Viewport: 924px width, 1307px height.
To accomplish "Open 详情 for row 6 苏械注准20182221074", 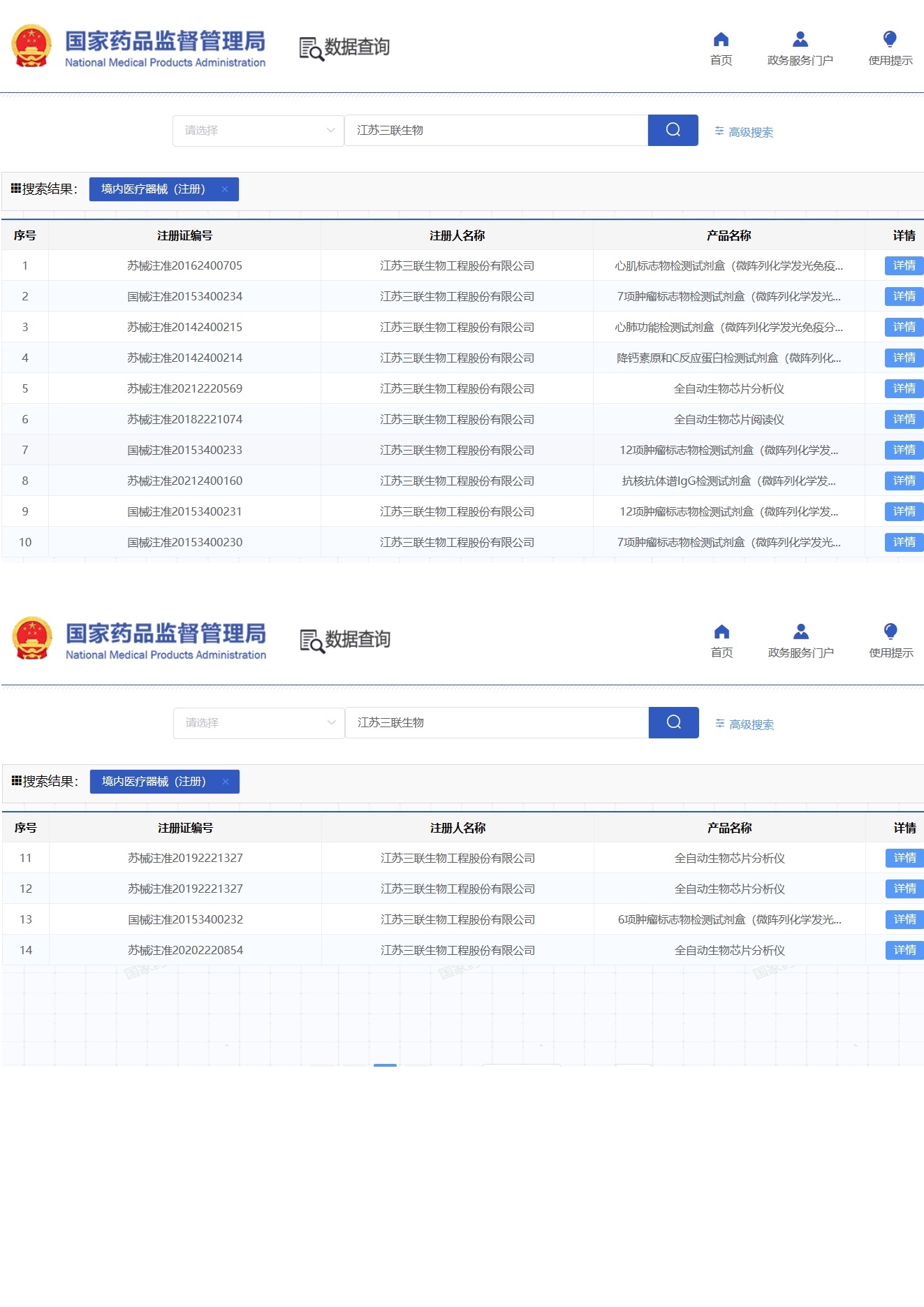I will click(904, 419).
